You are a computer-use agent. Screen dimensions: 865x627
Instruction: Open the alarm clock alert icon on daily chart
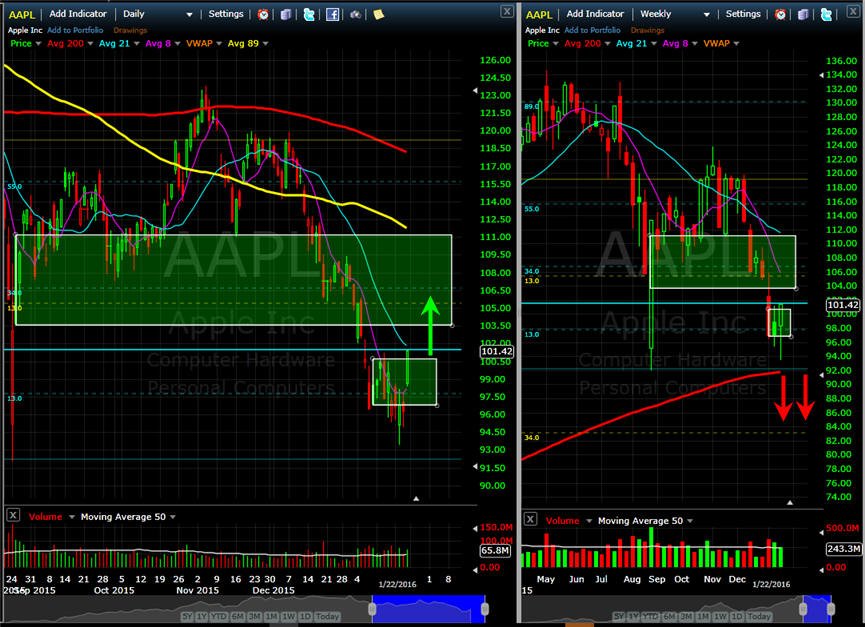click(263, 14)
